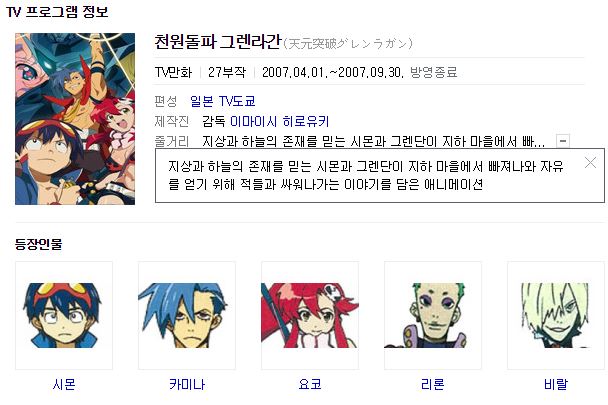Viewport: 608px width, 405px height.
Task: Click the 천원돌파 그렌라간 title
Action: point(217,42)
